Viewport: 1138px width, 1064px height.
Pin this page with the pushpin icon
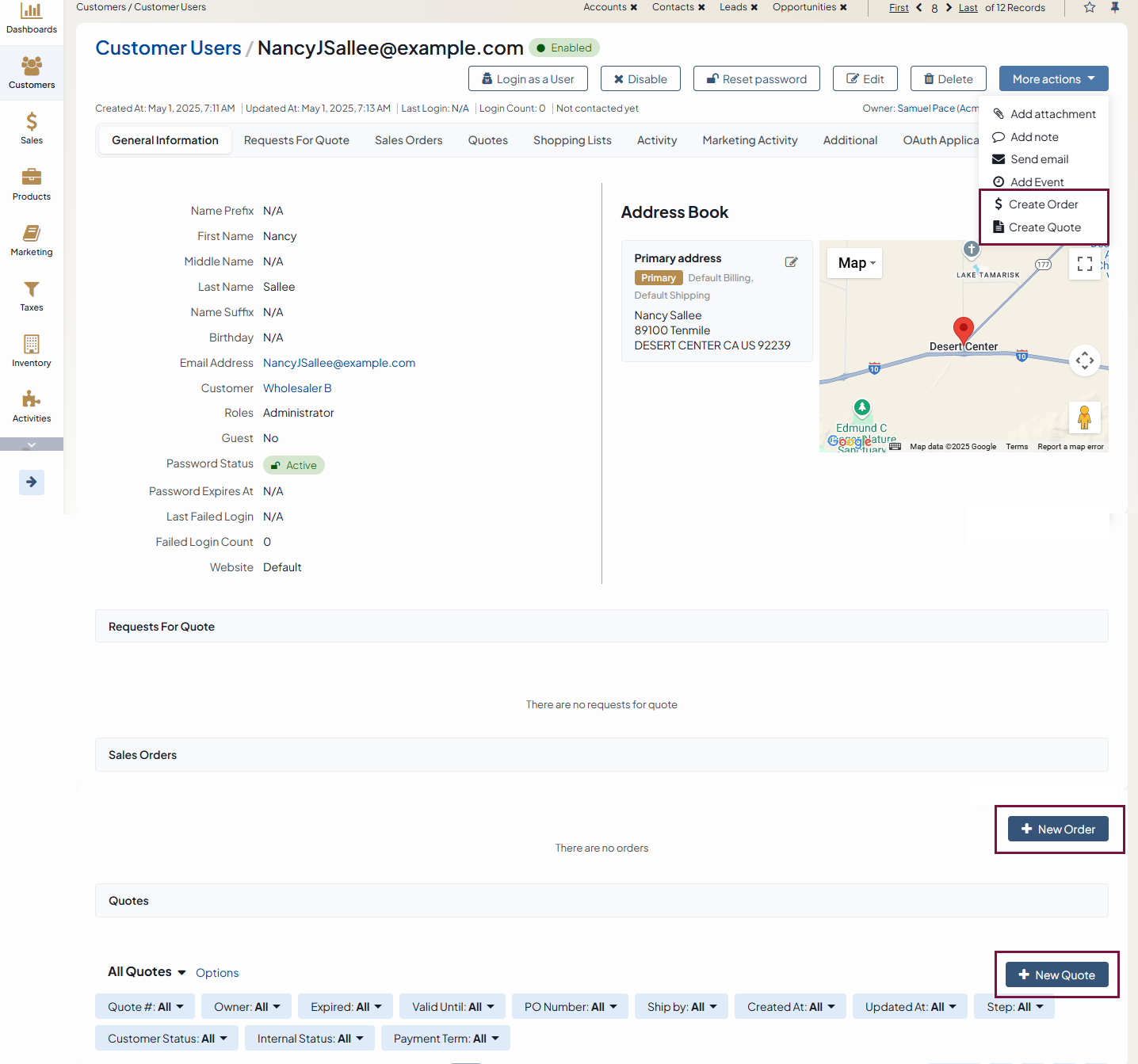coord(1115,7)
